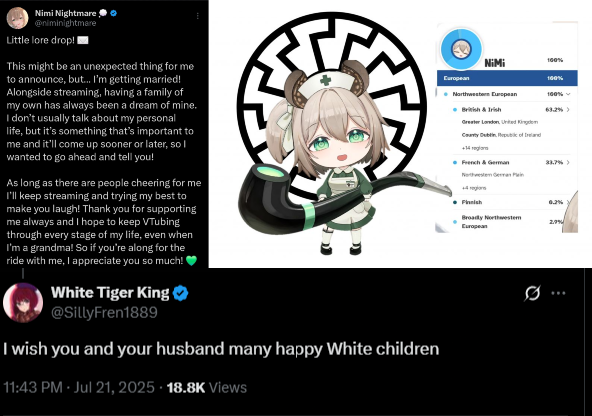Click the 11:43 PM Jul 21, 2025 timestamp
This screenshot has height=416, width=592.
point(79,388)
